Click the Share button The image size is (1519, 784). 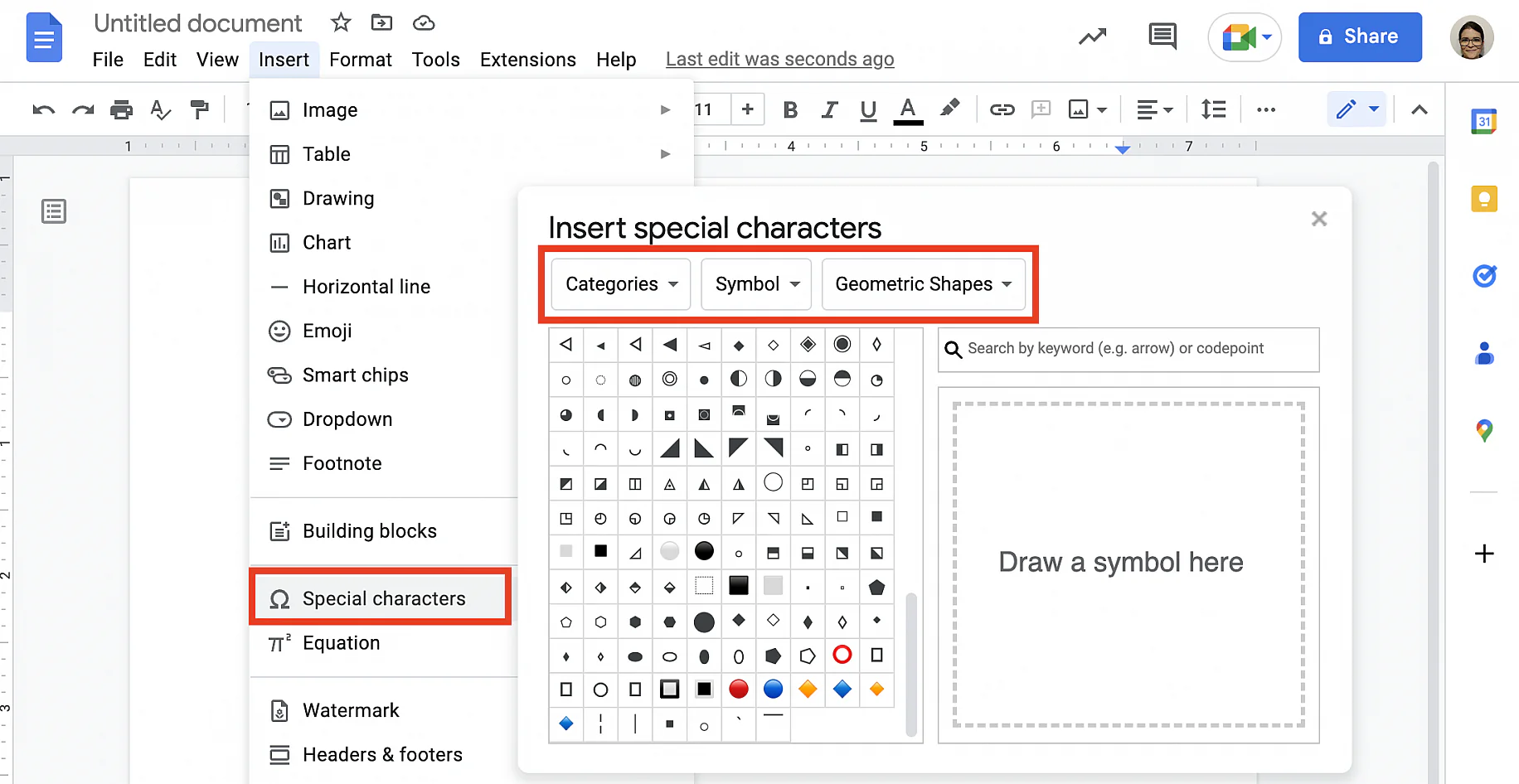point(1359,36)
